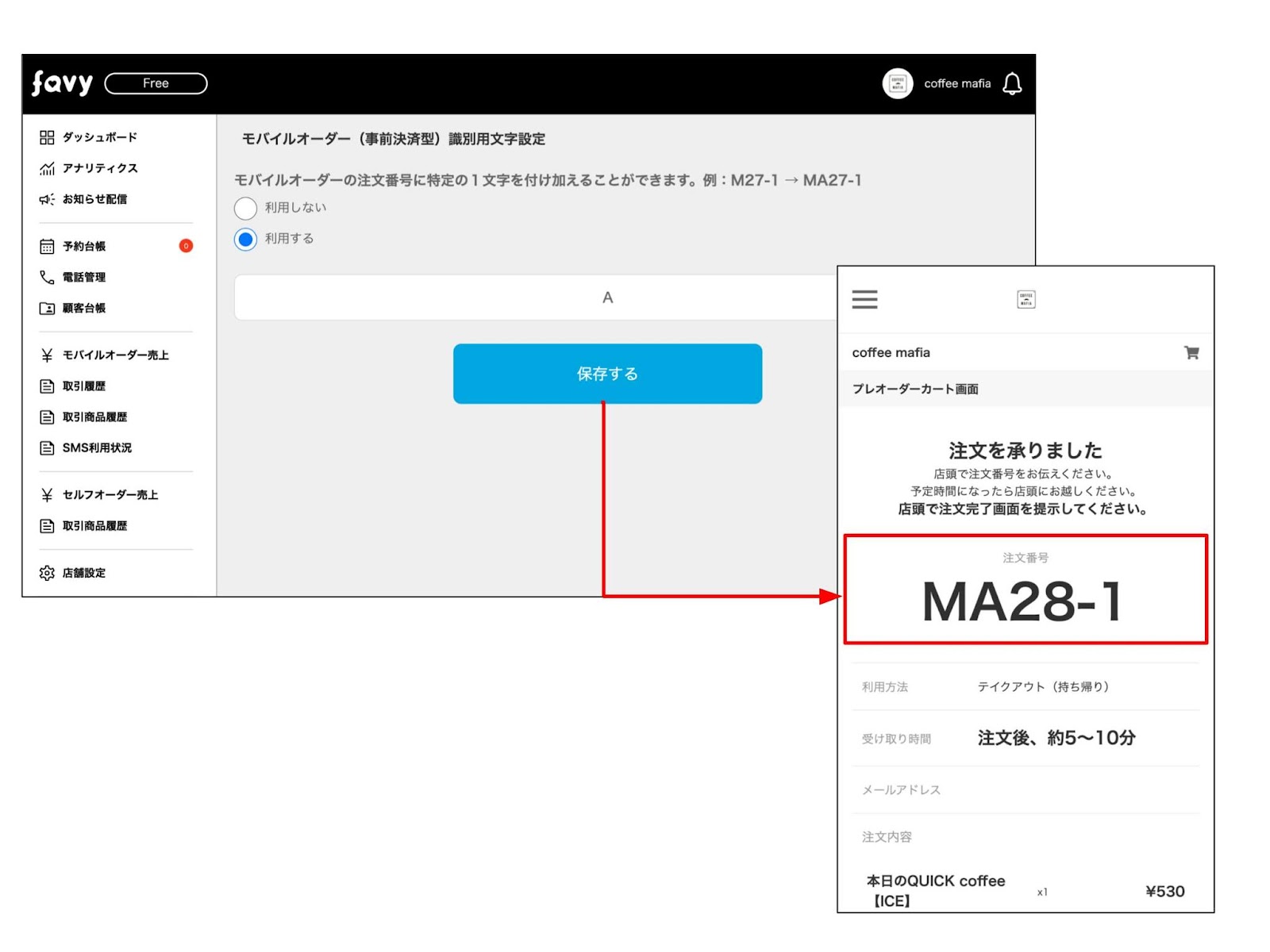Click the gear icon for 店舗設定
This screenshot has height=952, width=1270.
point(47,573)
